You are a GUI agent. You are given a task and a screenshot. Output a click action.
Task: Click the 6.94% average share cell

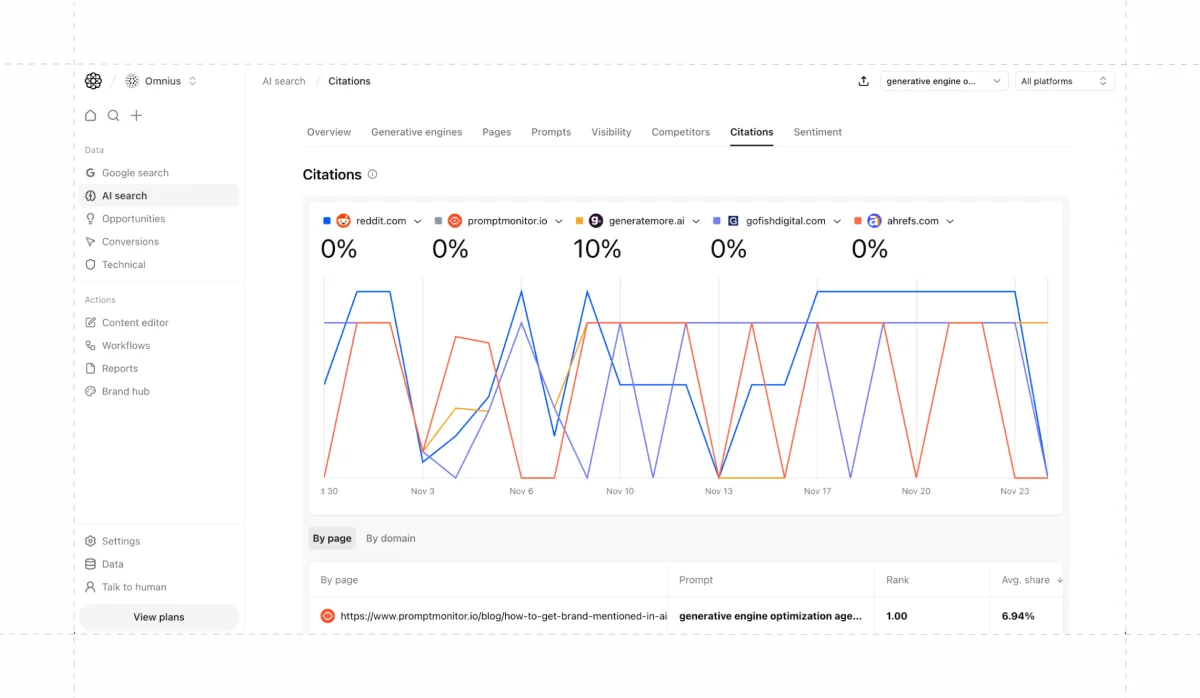1018,616
